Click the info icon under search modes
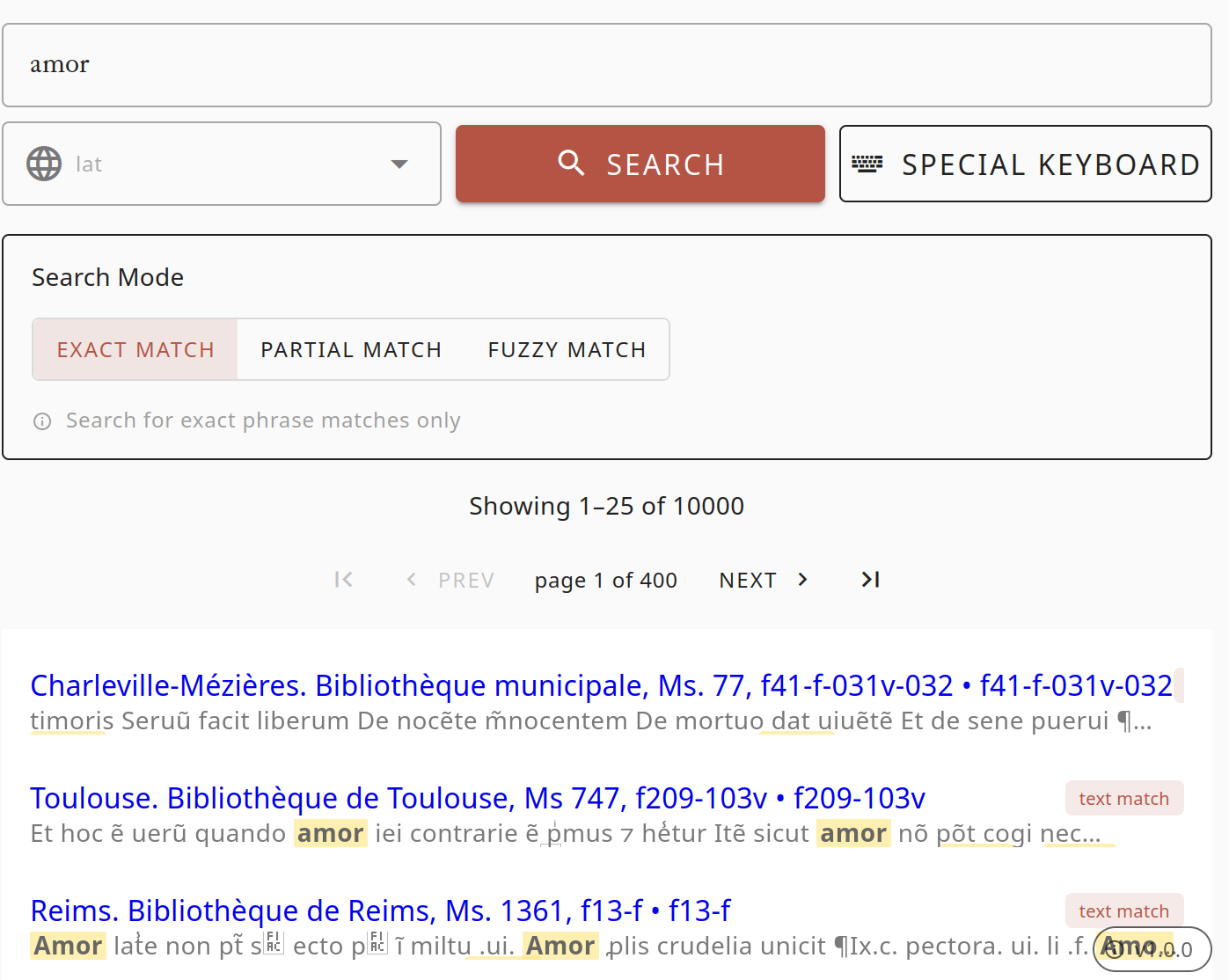Viewport: 1229px width, 980px height. click(42, 421)
